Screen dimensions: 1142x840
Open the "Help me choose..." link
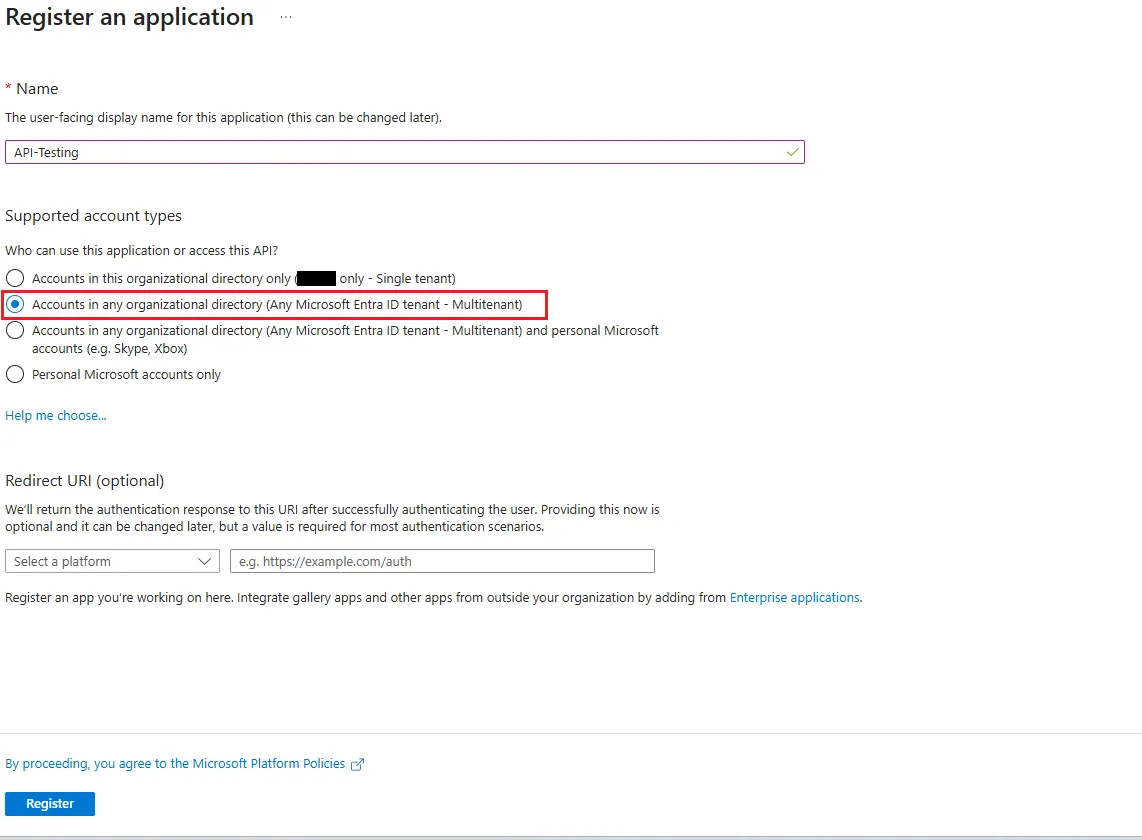(55, 415)
